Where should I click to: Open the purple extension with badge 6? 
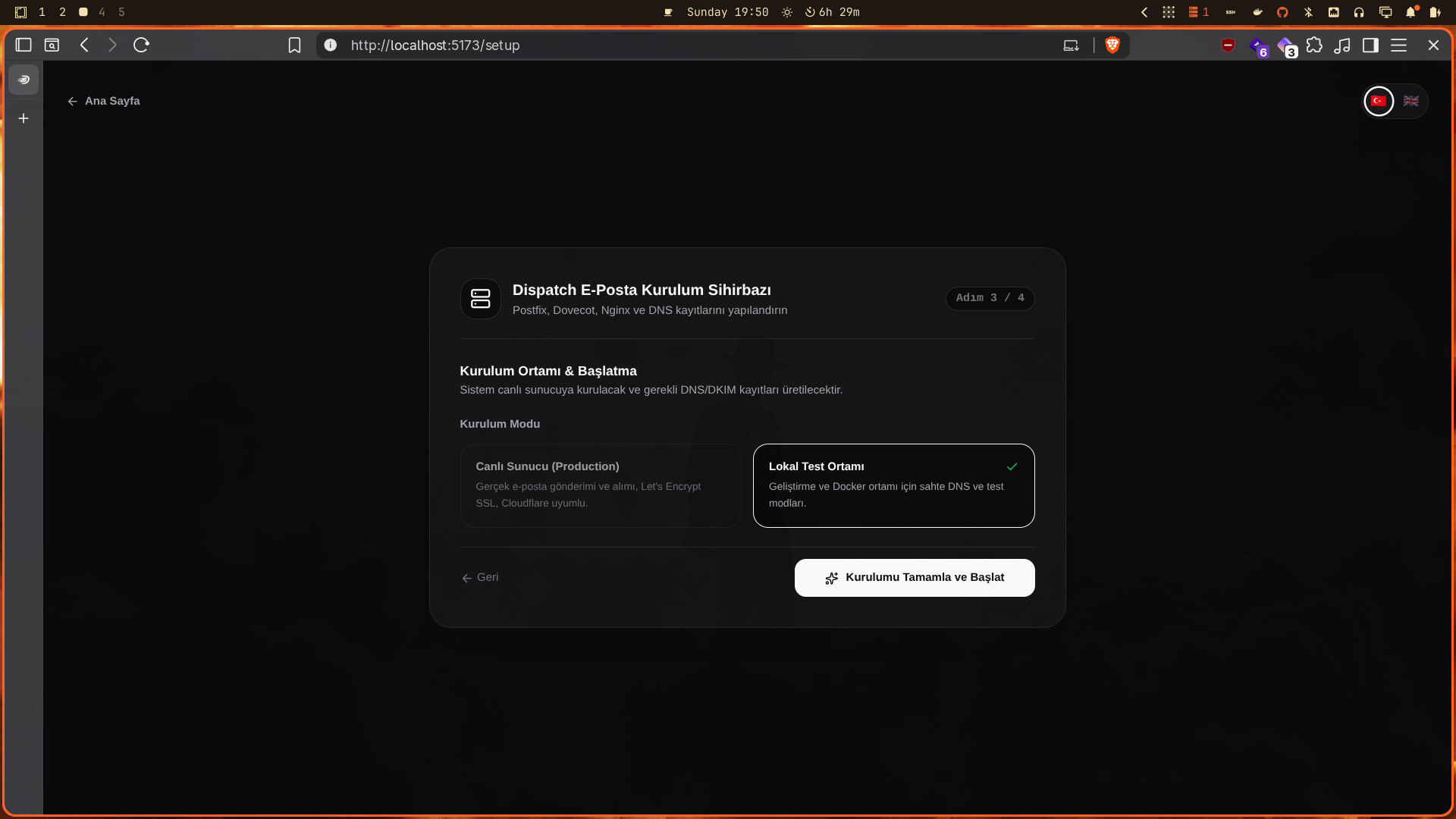pyautogui.click(x=1258, y=46)
